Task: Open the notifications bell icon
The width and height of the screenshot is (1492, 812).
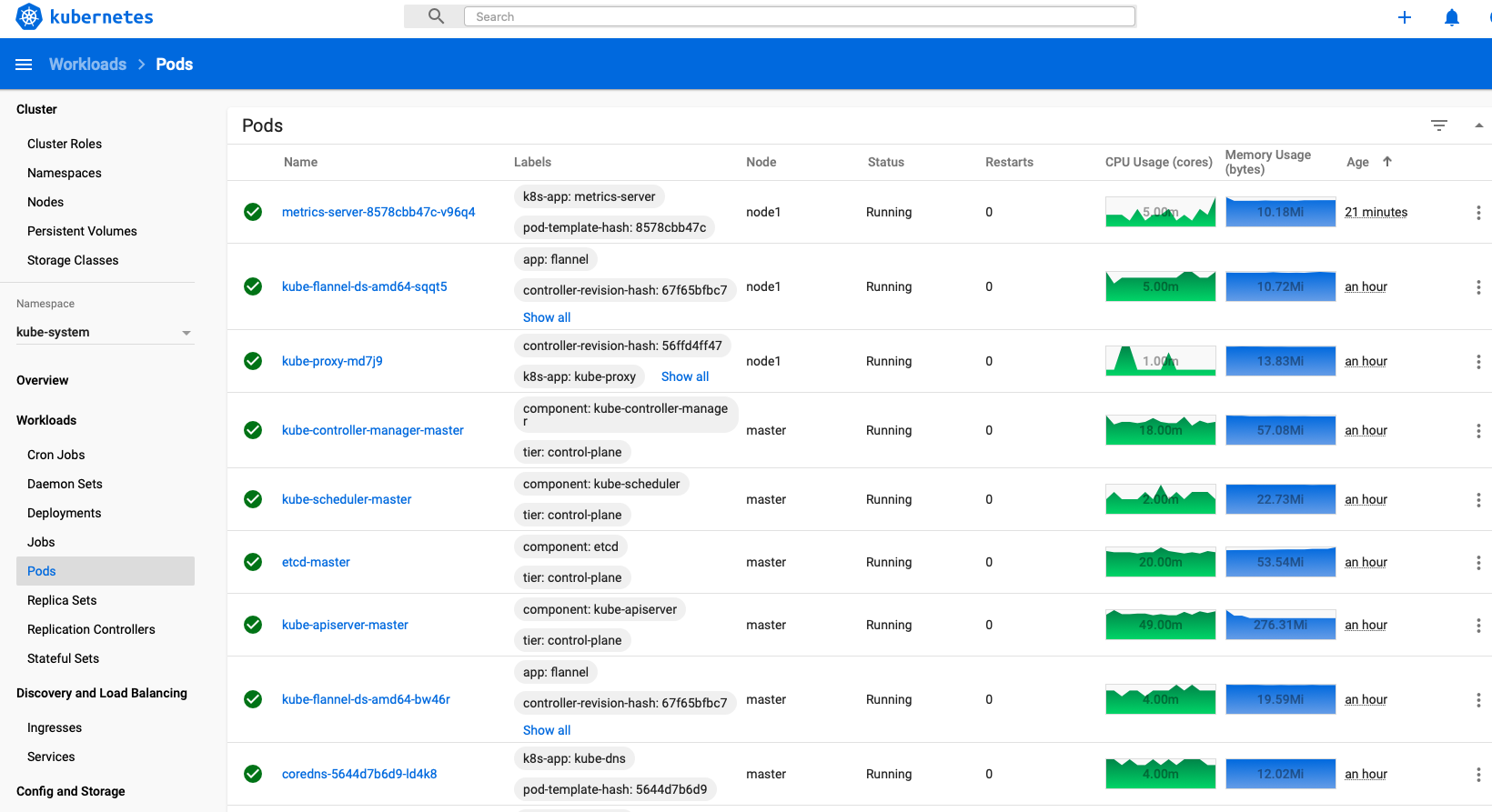Action: [1452, 17]
